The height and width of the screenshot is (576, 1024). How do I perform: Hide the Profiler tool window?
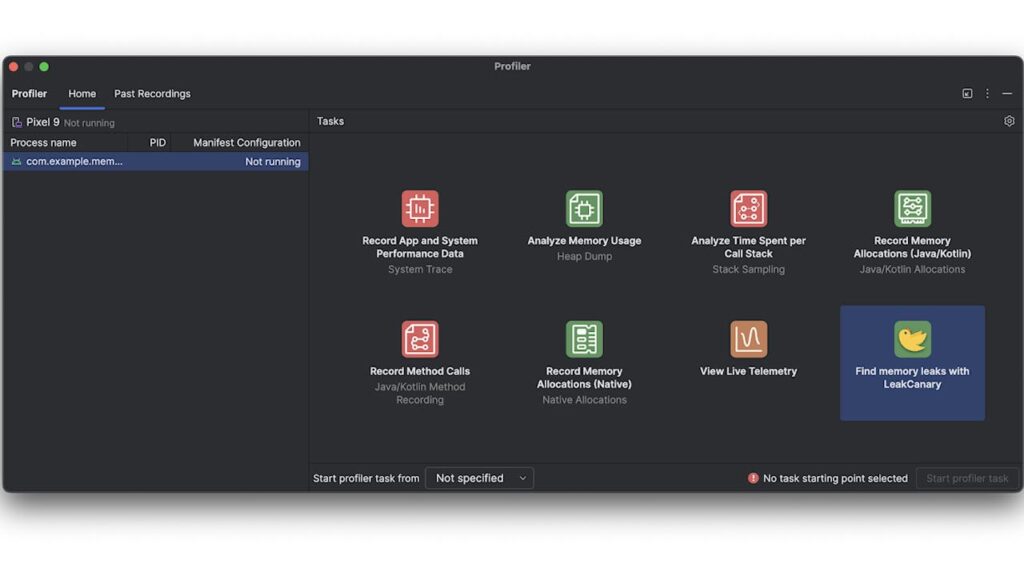point(1007,94)
